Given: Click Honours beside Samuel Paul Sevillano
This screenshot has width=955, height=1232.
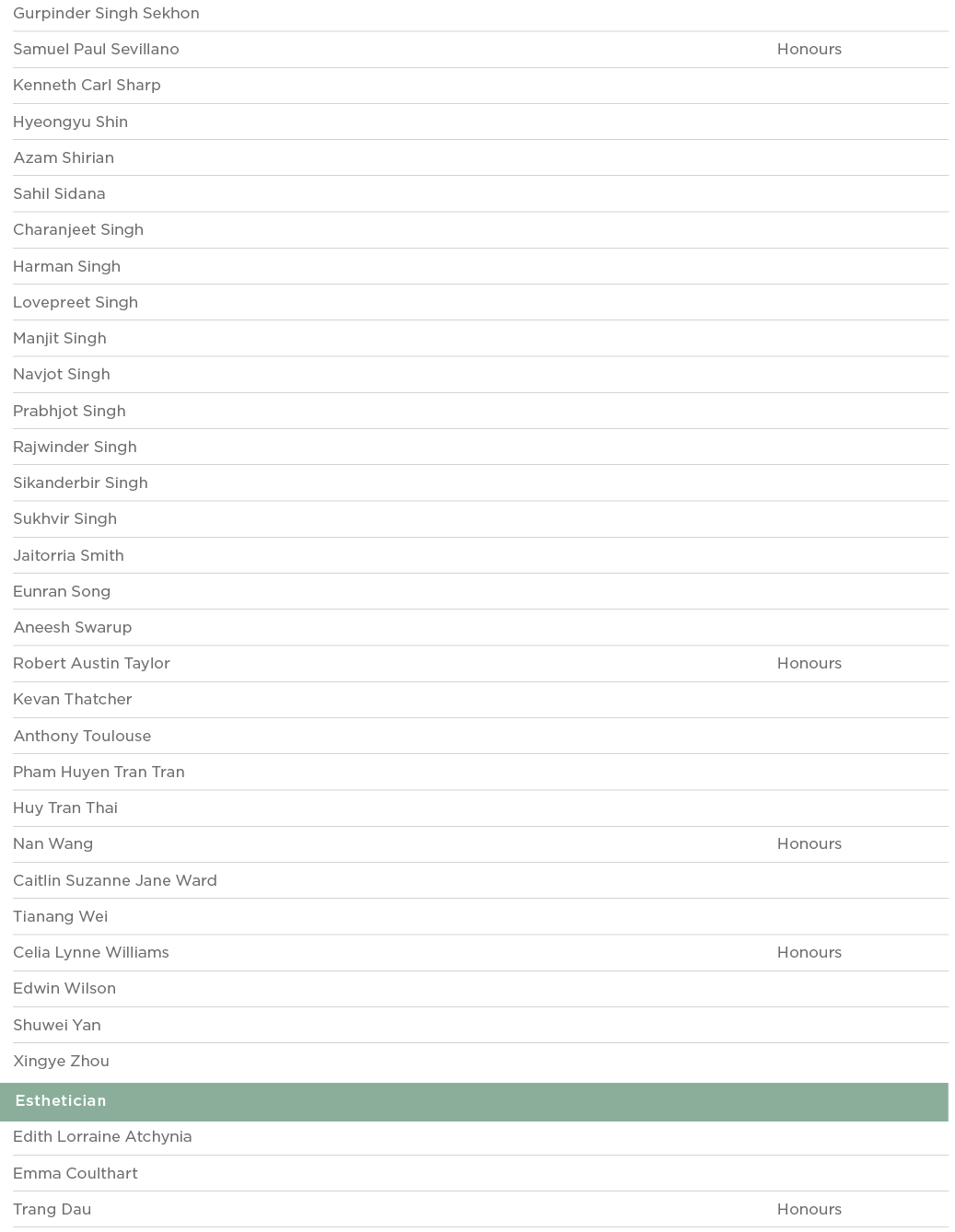Looking at the screenshot, I should [x=809, y=50].
